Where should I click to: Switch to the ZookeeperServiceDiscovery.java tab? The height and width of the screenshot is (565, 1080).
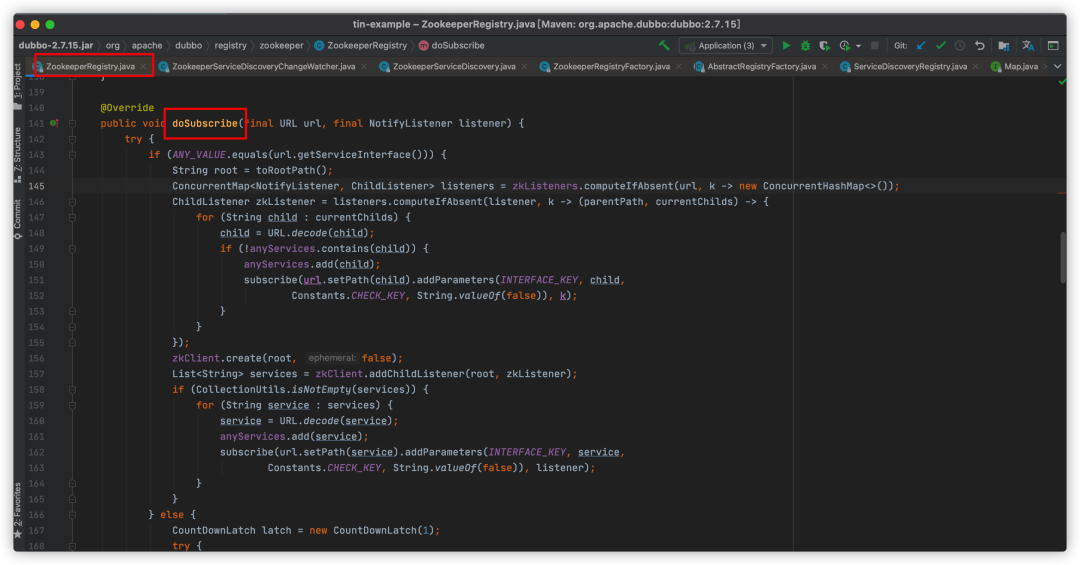(x=454, y=66)
